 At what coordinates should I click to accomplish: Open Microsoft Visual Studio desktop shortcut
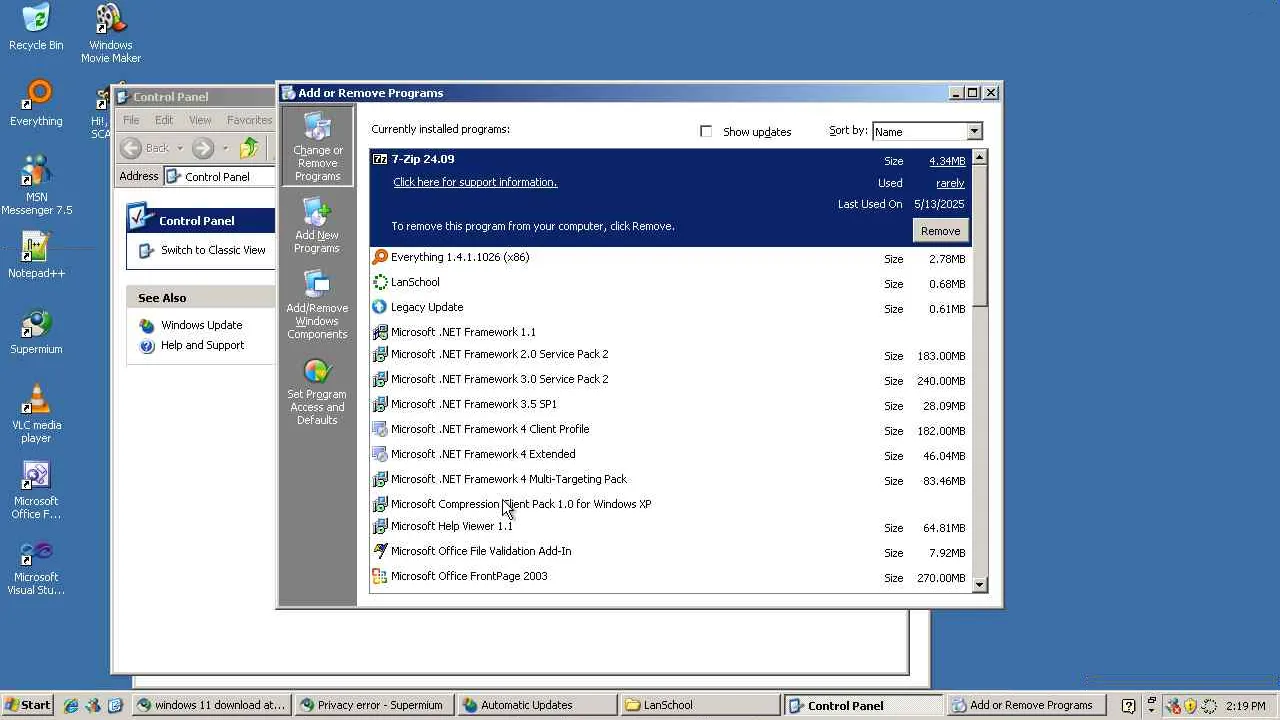pyautogui.click(x=36, y=566)
